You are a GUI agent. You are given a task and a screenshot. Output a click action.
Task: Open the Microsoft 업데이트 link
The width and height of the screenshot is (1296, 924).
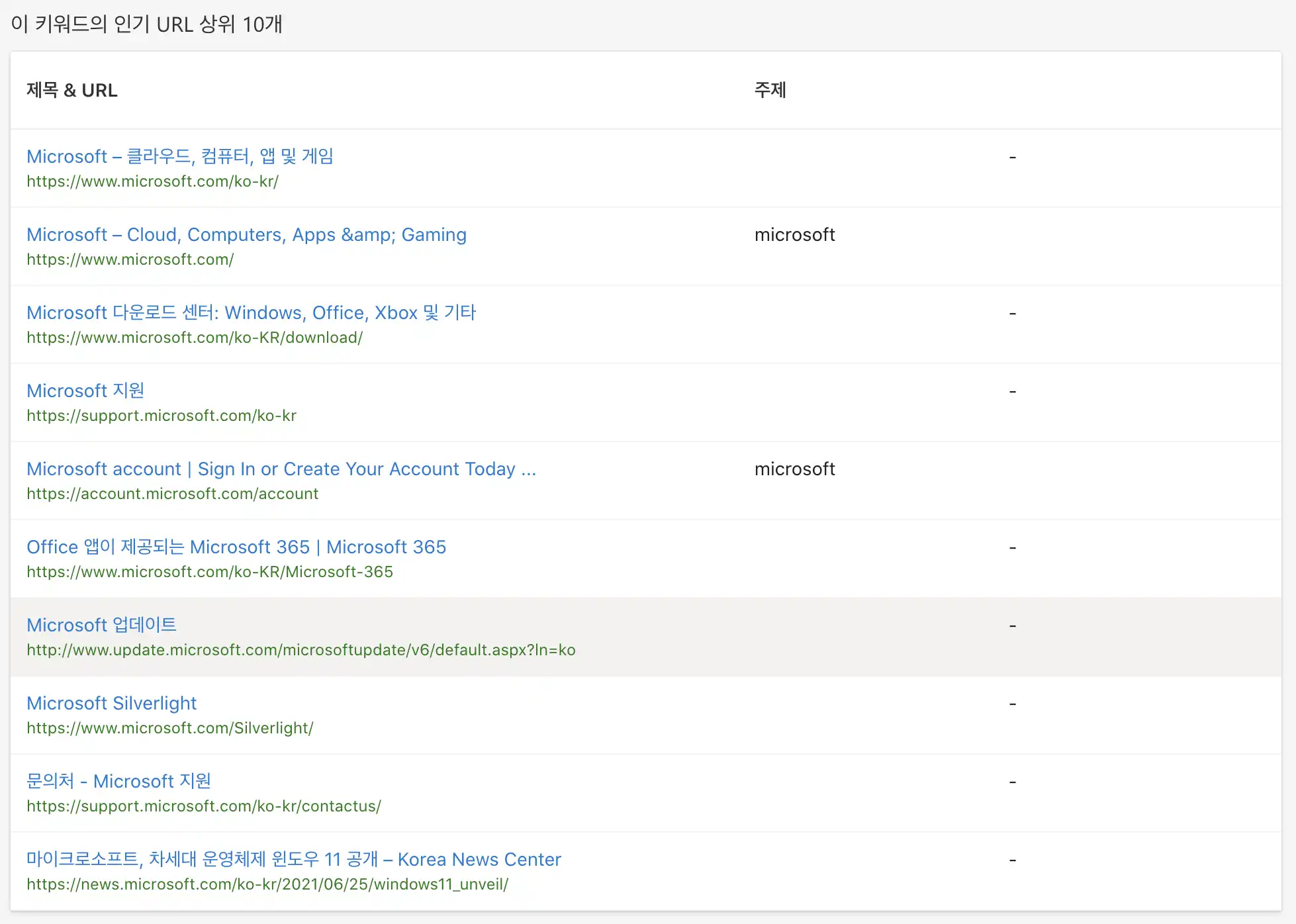click(101, 625)
